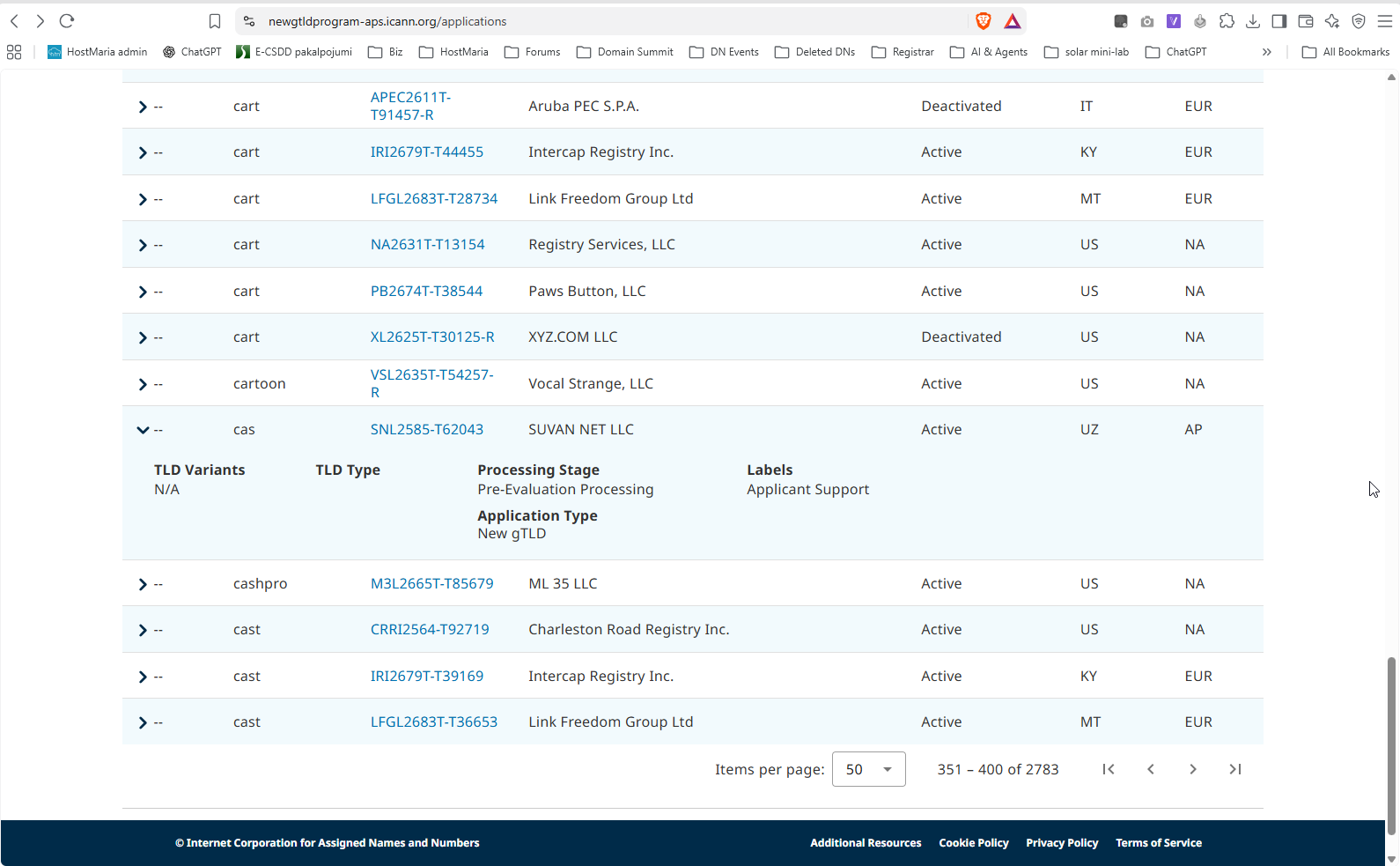
Task: Jump to the first page of results
Action: click(1109, 769)
